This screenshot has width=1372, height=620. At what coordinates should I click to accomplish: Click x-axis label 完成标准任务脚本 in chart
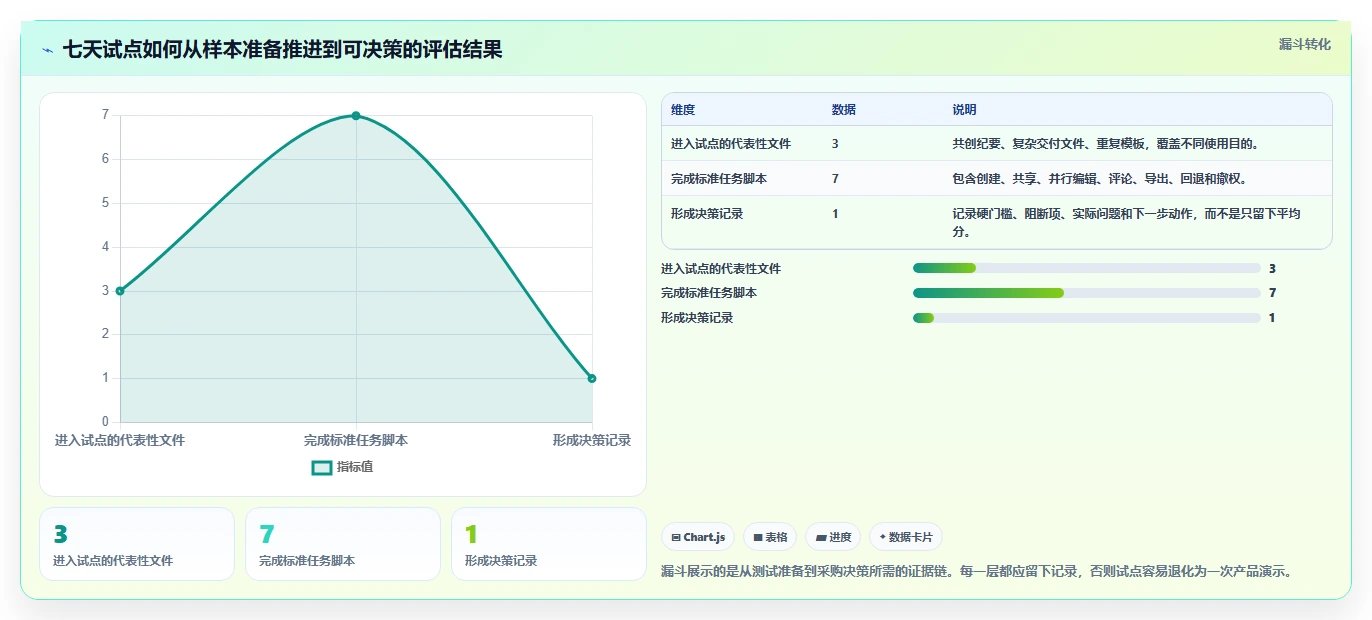point(356,441)
